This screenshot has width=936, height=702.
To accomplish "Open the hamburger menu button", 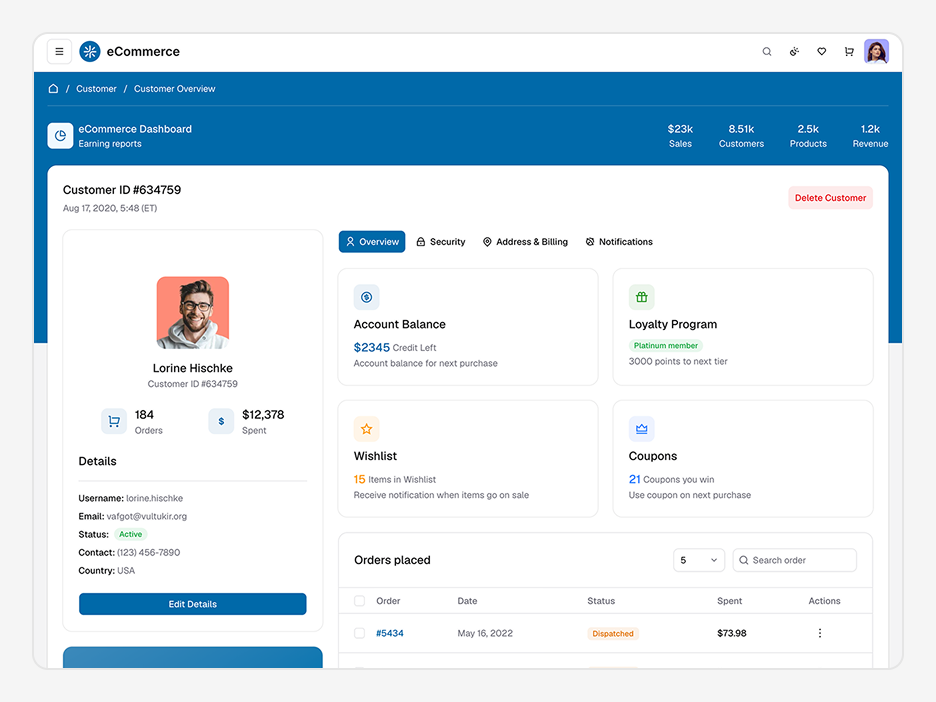I will tap(59, 51).
